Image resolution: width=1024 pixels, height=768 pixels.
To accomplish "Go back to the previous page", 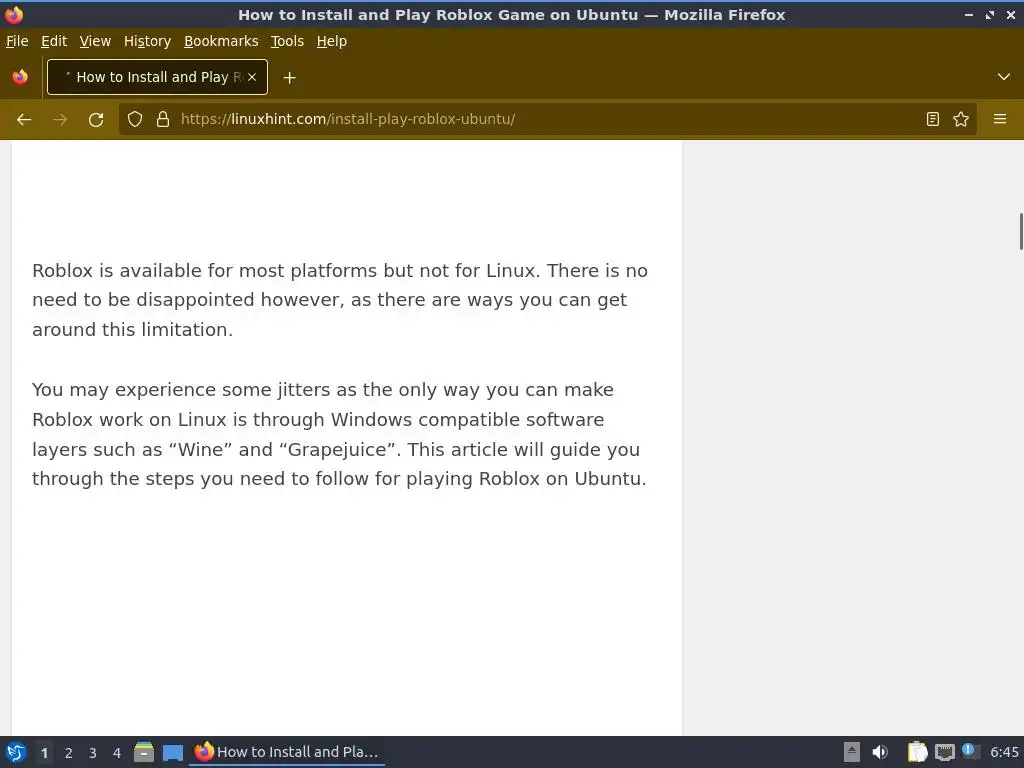I will [24, 120].
